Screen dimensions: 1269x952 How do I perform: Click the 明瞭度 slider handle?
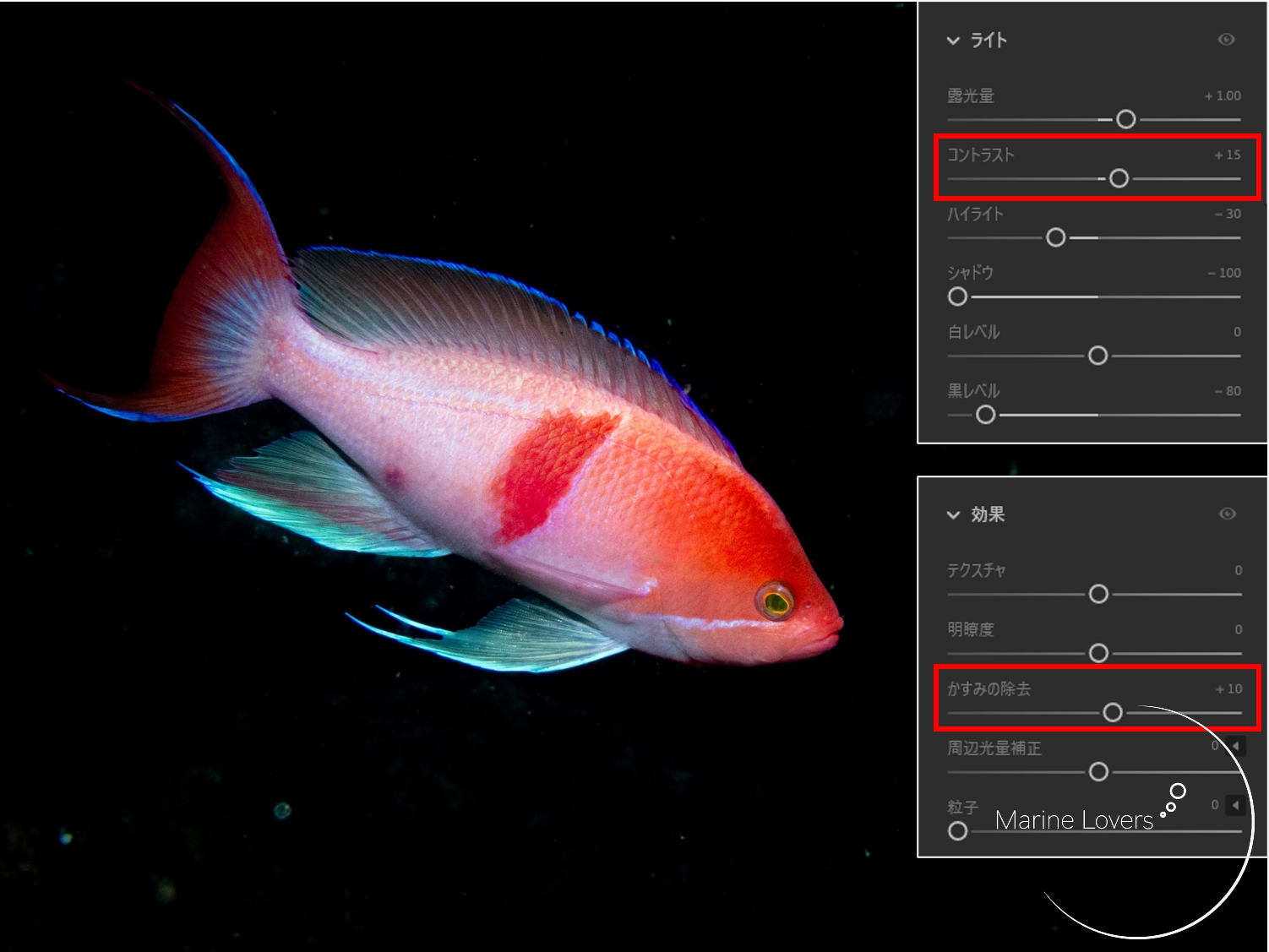pyautogui.click(x=1098, y=654)
